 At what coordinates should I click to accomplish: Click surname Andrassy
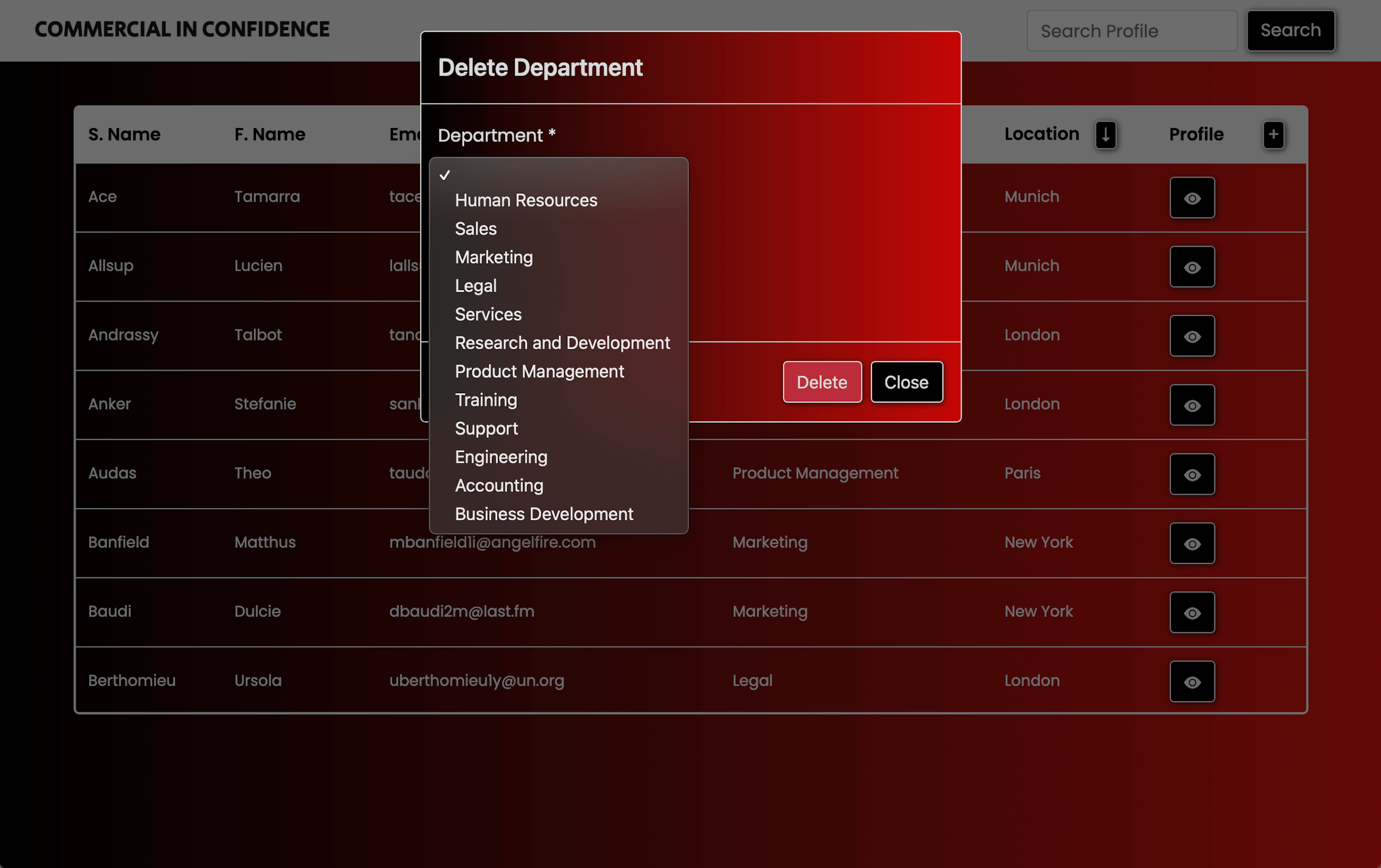(123, 335)
